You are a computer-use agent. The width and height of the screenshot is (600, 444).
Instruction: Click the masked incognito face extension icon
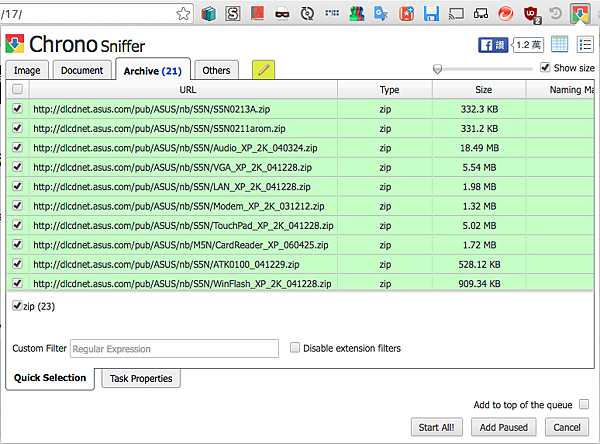(x=282, y=15)
